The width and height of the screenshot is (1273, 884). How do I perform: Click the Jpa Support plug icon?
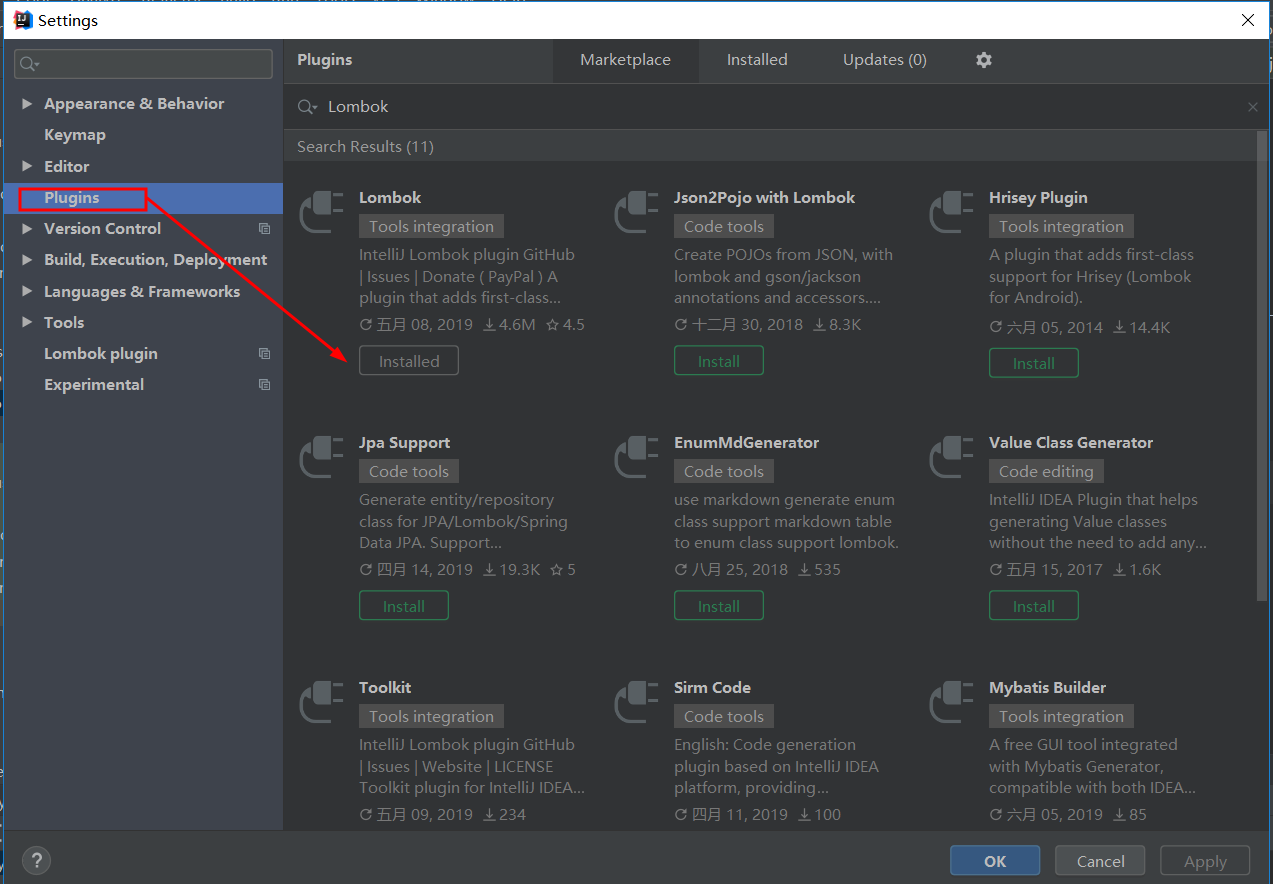322,457
